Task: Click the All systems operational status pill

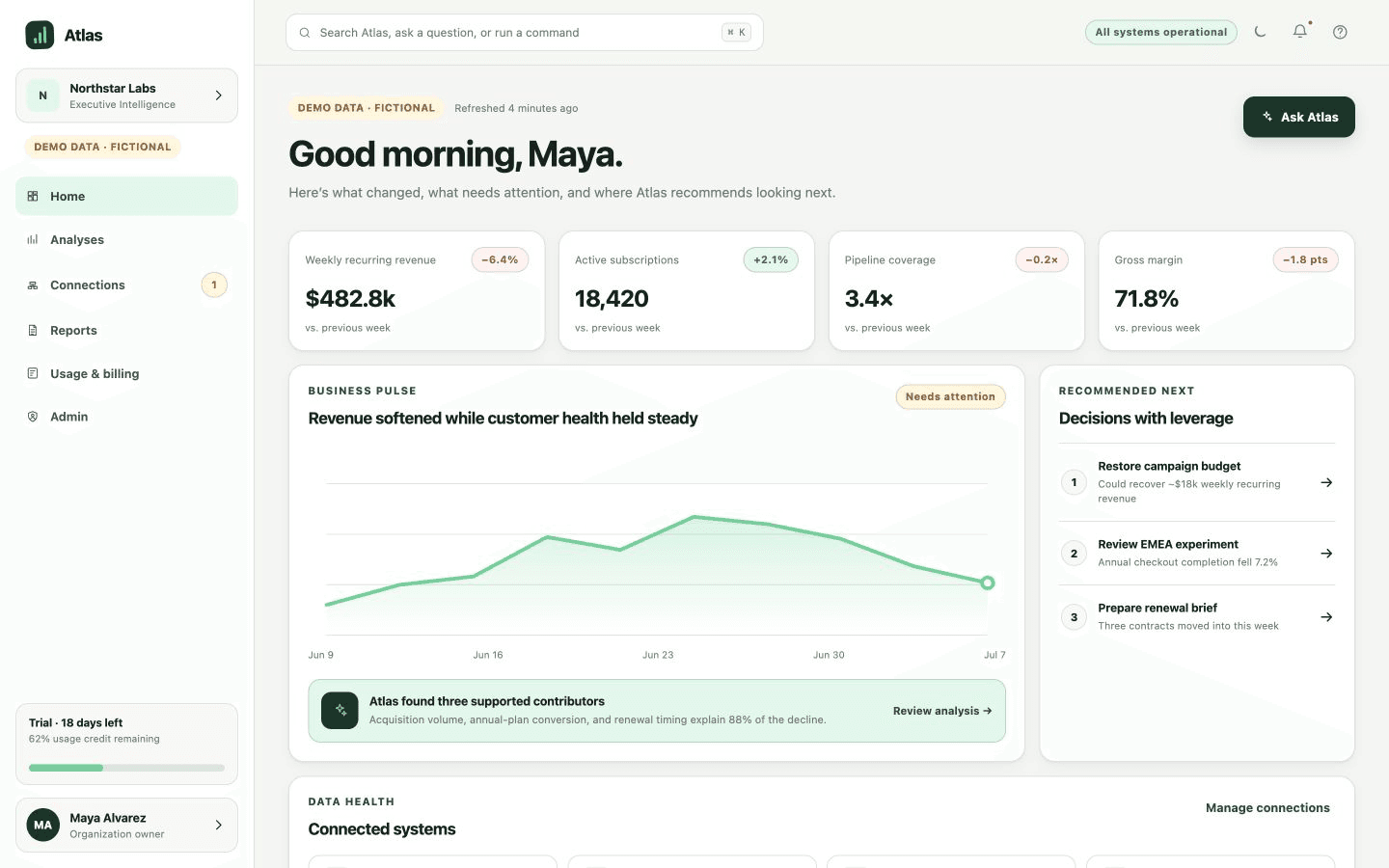Action: pos(1160,32)
